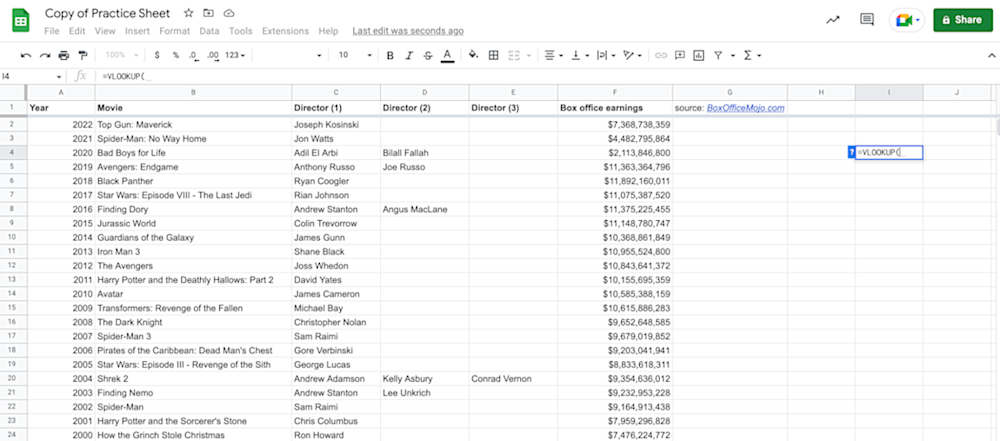Open the fill color bucket
The height and width of the screenshot is (441, 1000).
pyautogui.click(x=473, y=56)
